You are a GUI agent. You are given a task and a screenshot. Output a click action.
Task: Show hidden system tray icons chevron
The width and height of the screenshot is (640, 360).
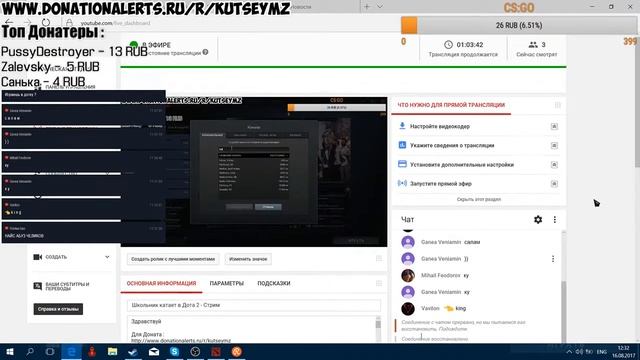point(569,351)
